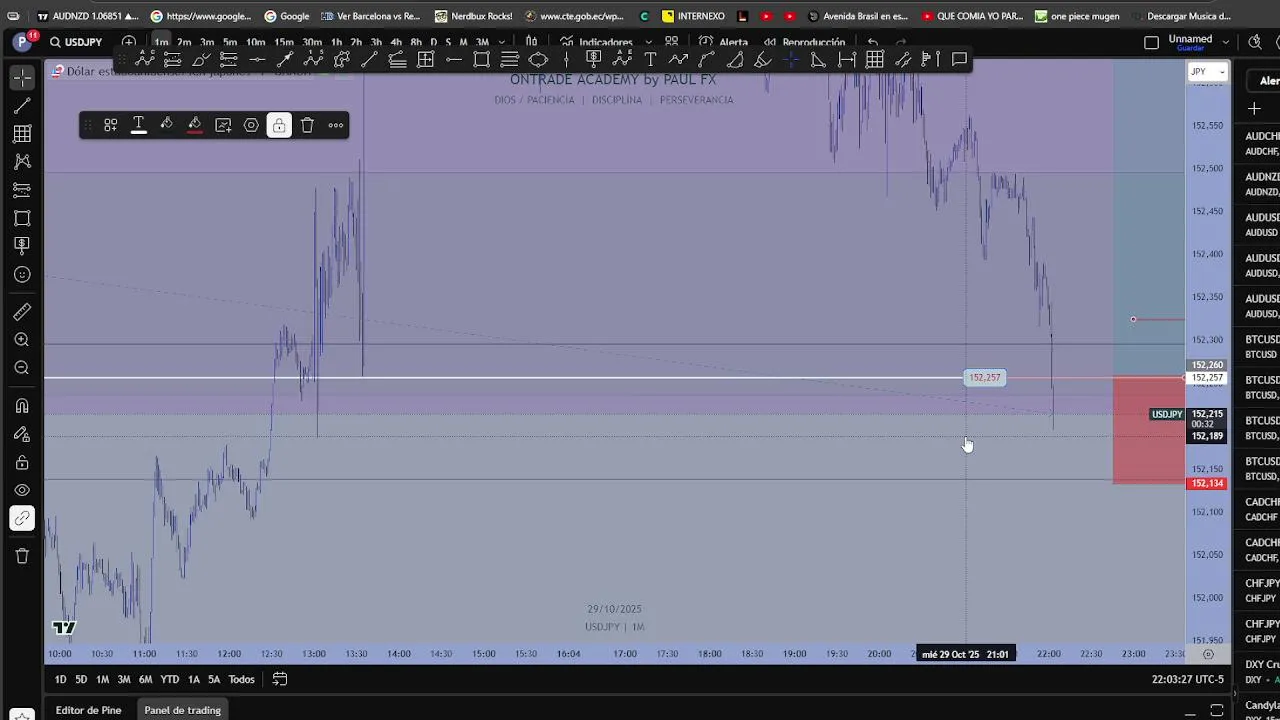Select the layout setup square icon

tap(1151, 42)
